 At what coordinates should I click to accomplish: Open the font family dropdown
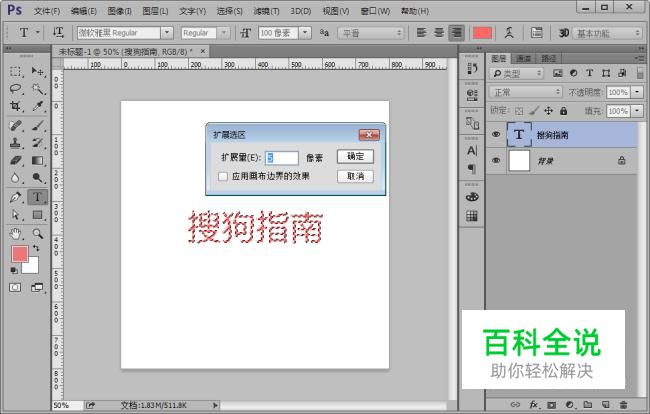tap(167, 32)
